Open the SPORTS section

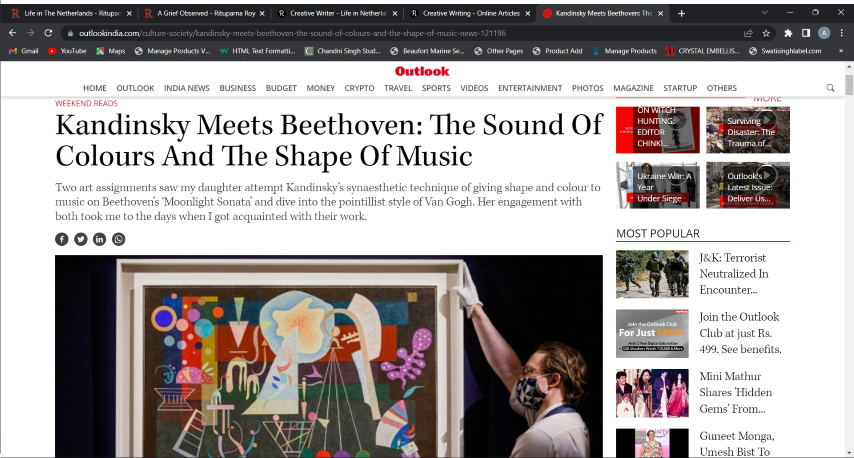[x=436, y=88]
